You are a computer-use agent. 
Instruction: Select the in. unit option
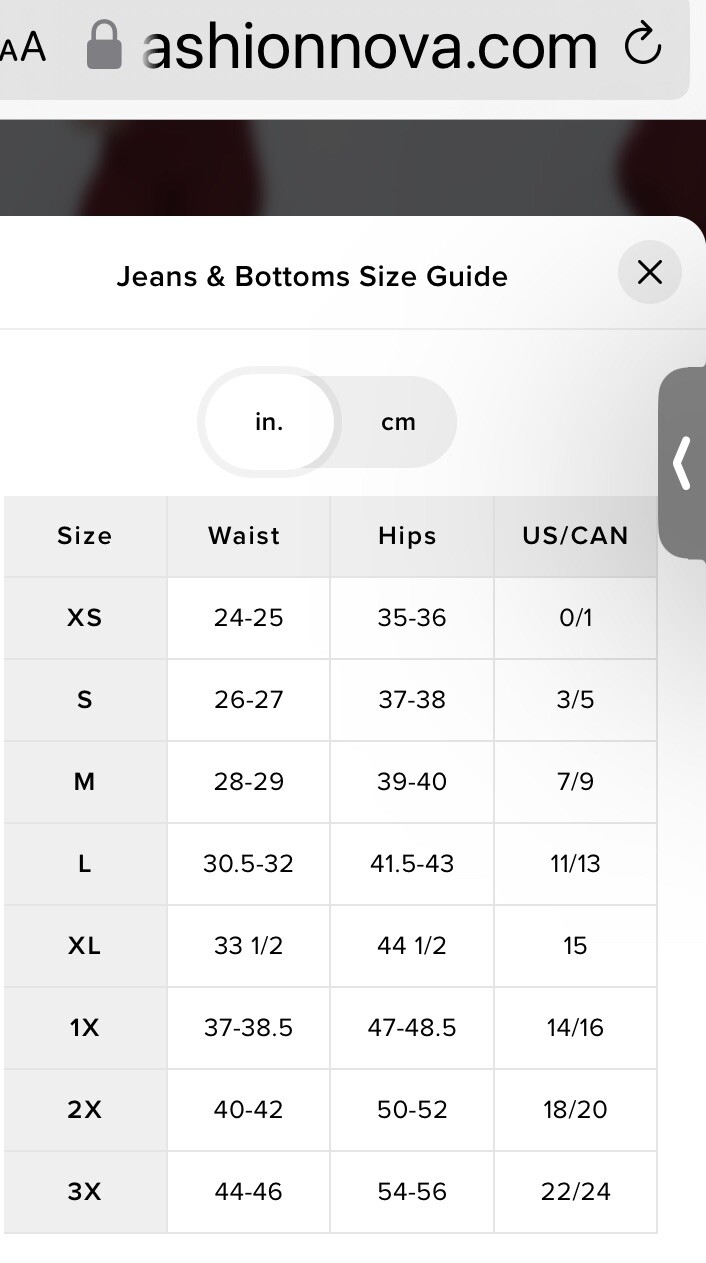coord(269,422)
